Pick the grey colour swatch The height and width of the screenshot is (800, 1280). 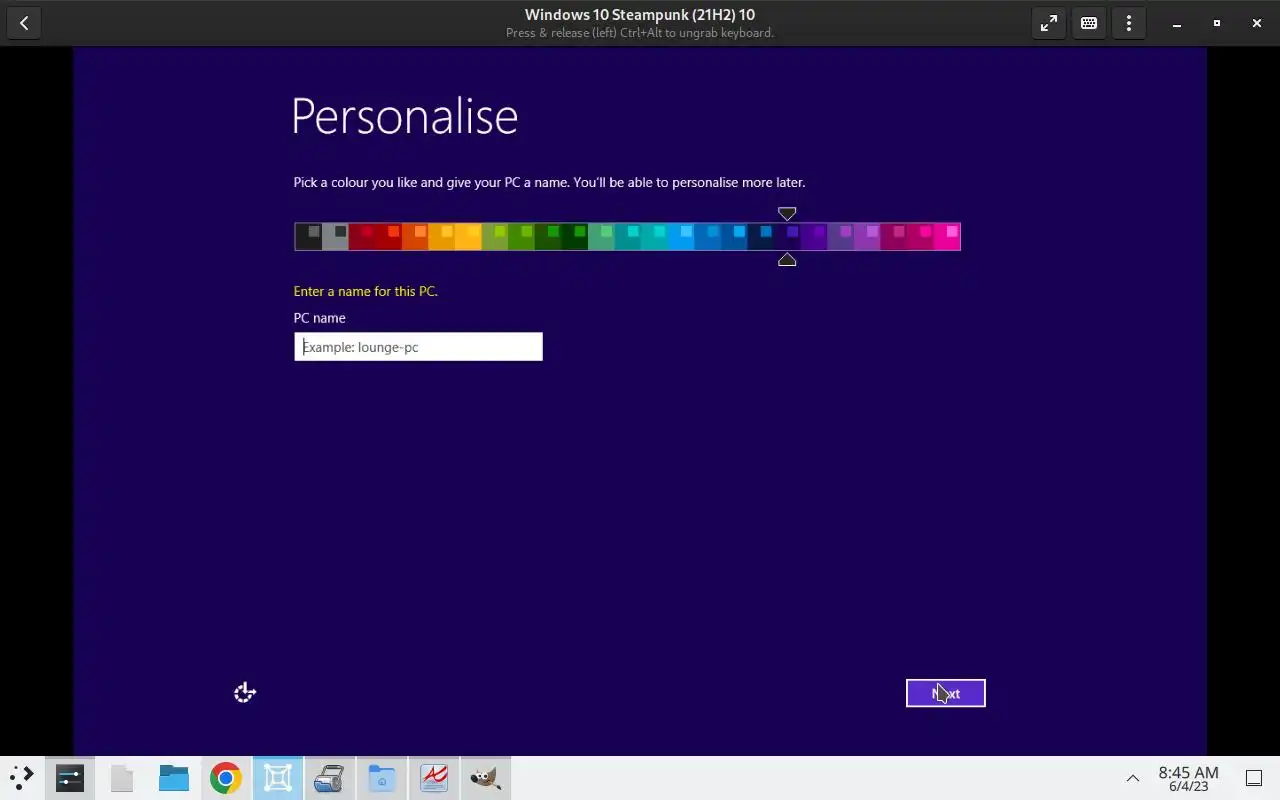pyautogui.click(x=335, y=237)
